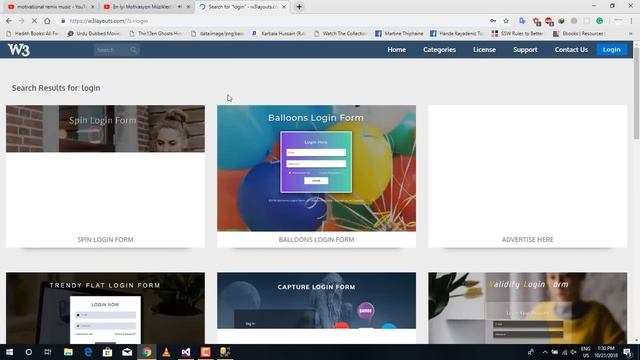This screenshot has height=360, width=640.
Task: Open a new browser tab
Action: [299, 7]
